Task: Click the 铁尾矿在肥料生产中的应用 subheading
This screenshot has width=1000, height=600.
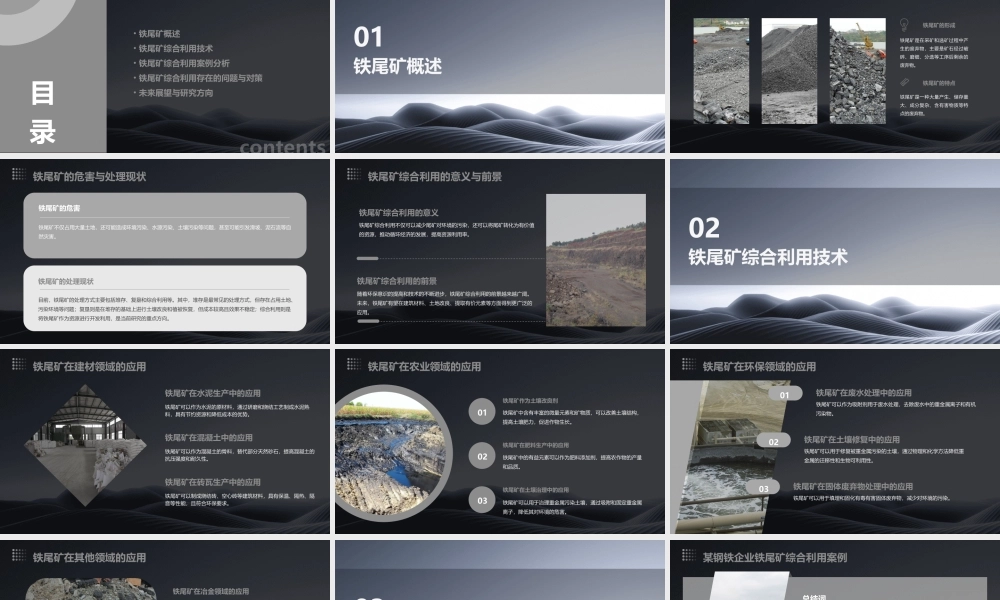Action: point(535,445)
